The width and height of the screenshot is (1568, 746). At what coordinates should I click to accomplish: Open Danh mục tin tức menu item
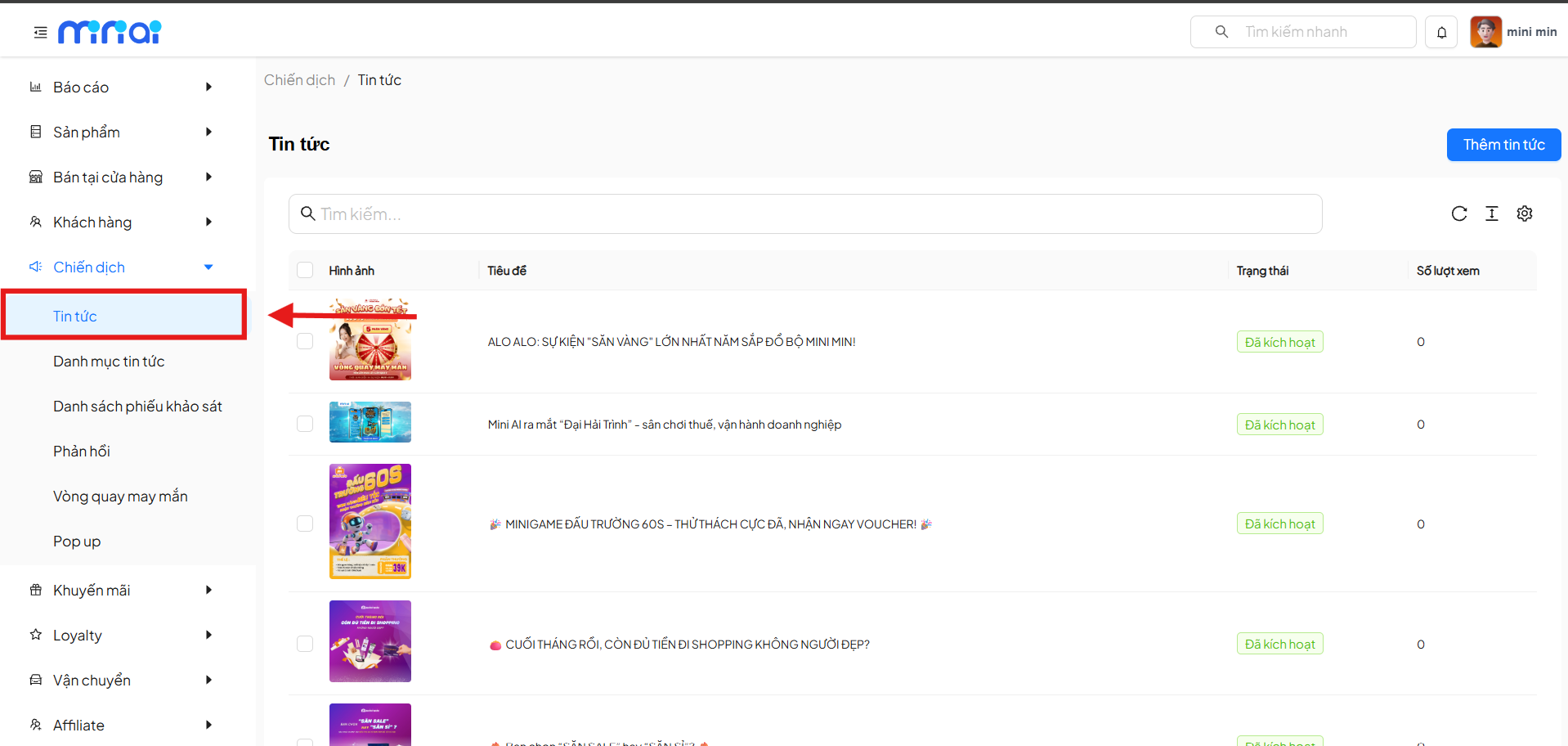point(109,362)
